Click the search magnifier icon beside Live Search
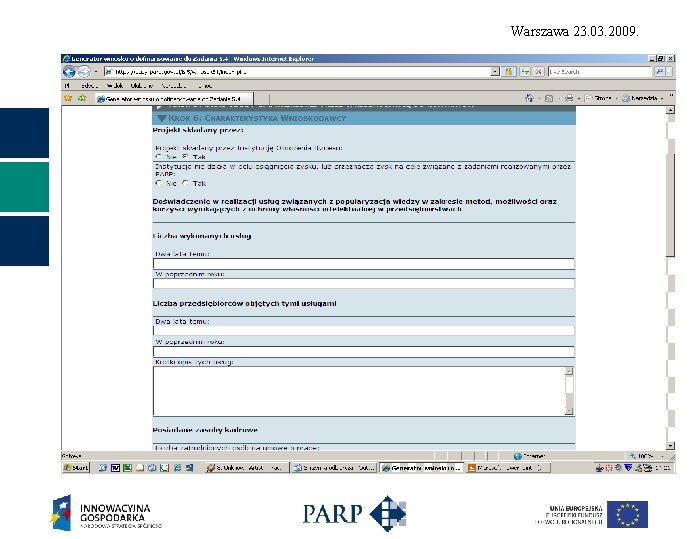The image size is (700, 539). (x=659, y=71)
